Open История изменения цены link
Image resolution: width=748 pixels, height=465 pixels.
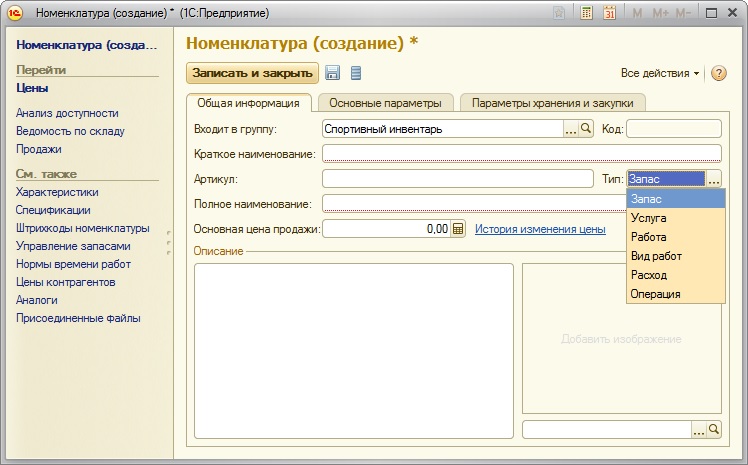point(540,229)
